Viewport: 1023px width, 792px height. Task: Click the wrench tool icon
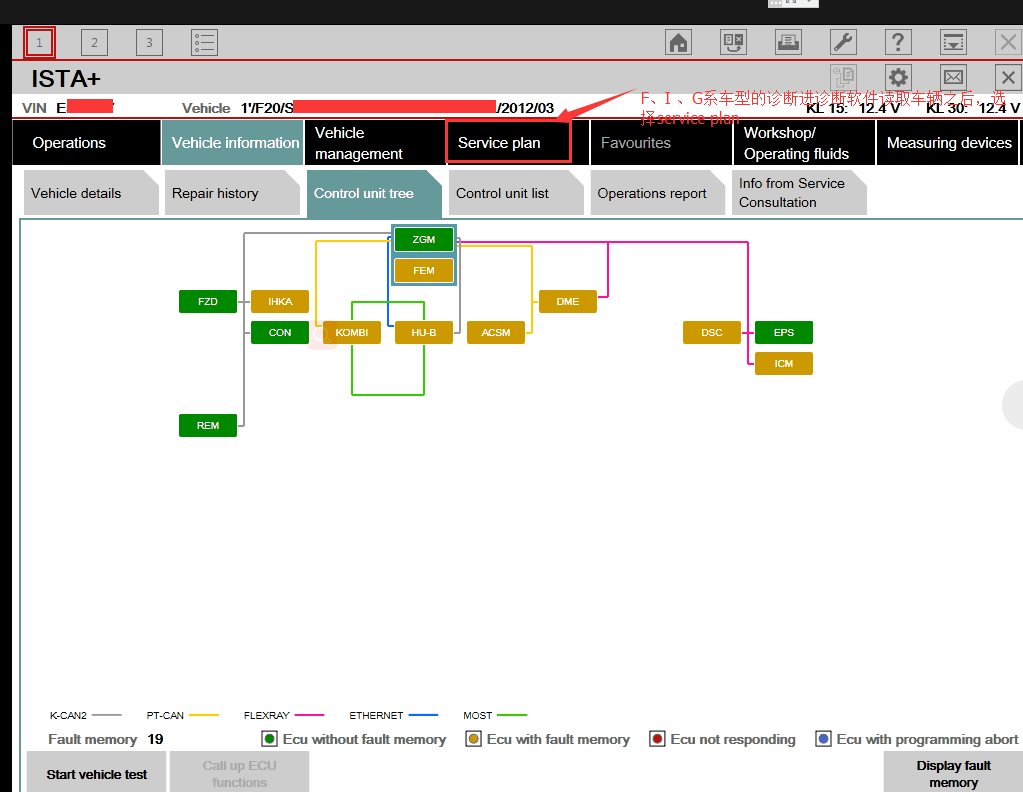click(843, 42)
